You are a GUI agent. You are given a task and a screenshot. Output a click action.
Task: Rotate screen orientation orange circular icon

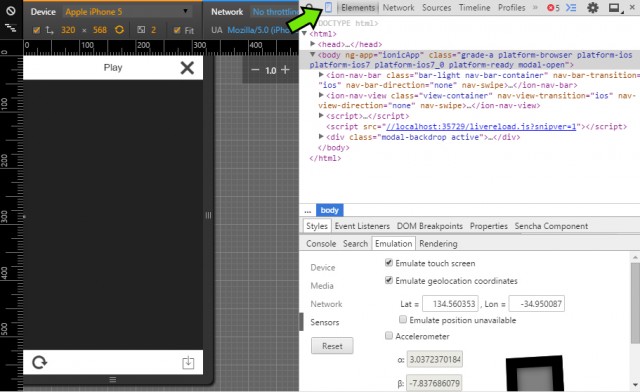pyautogui.click(x=119, y=30)
